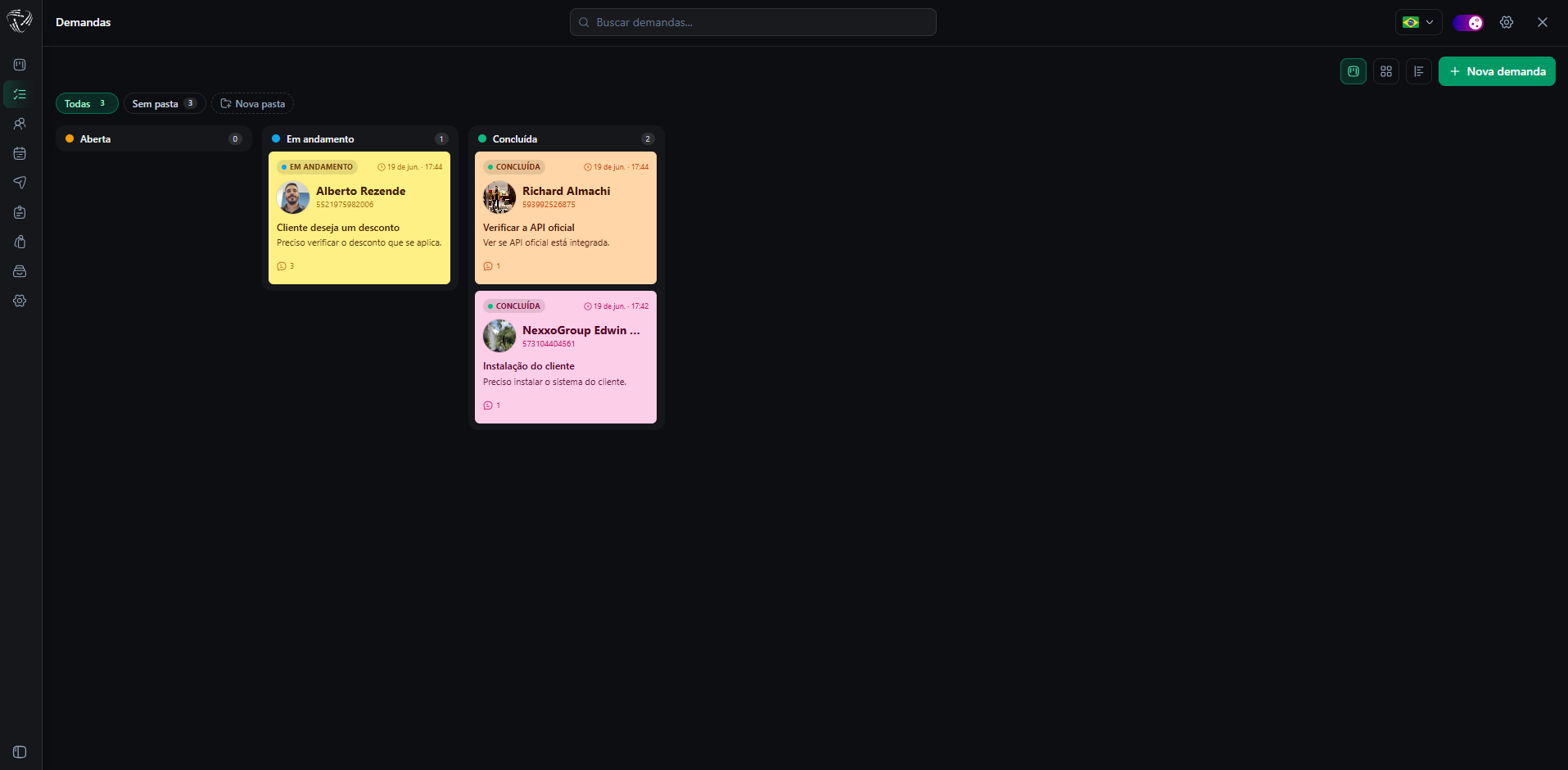
Task: Click phone number 573104404561
Action: [x=549, y=344]
